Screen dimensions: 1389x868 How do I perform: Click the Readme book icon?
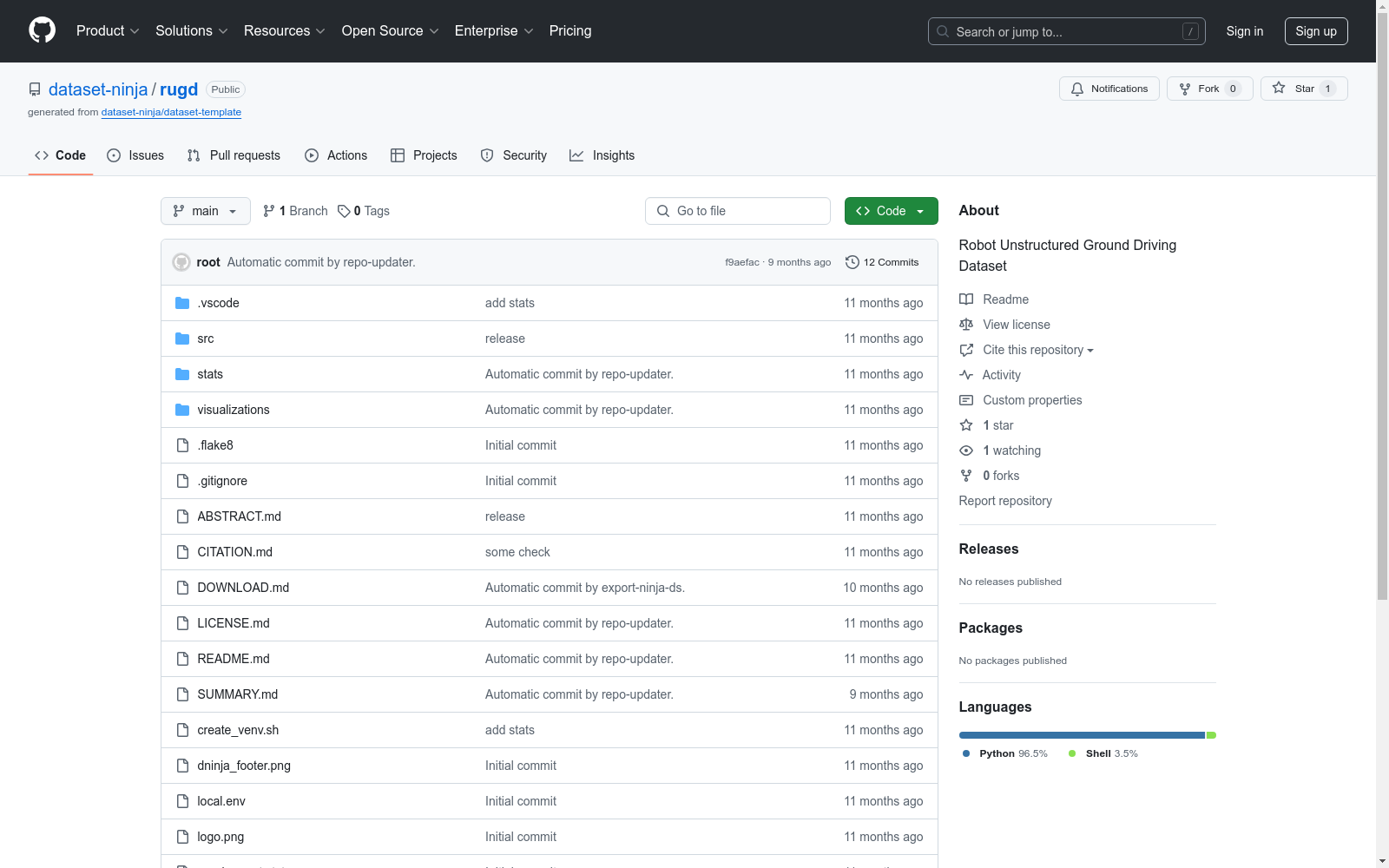(x=966, y=299)
